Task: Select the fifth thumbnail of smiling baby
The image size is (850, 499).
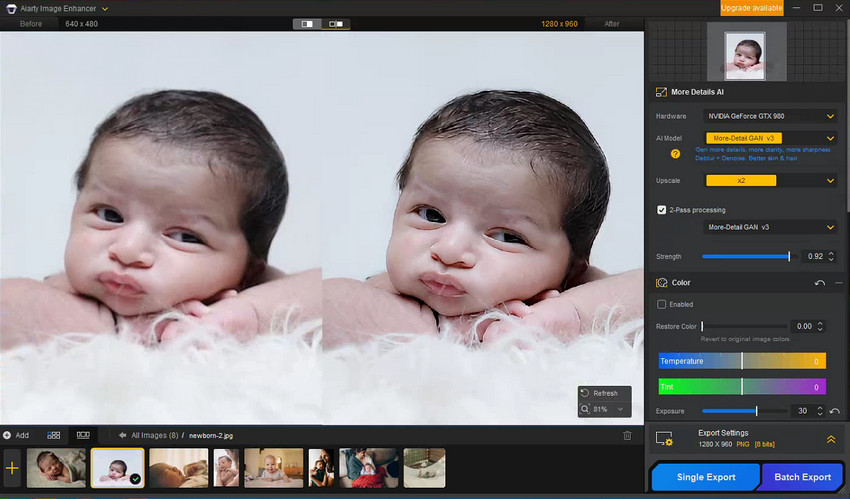Action: point(274,468)
